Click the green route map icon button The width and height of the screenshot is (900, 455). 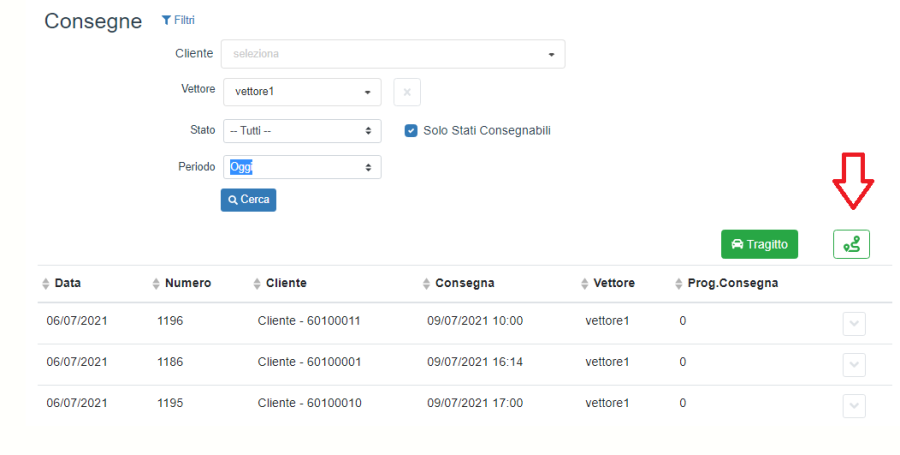click(851, 244)
